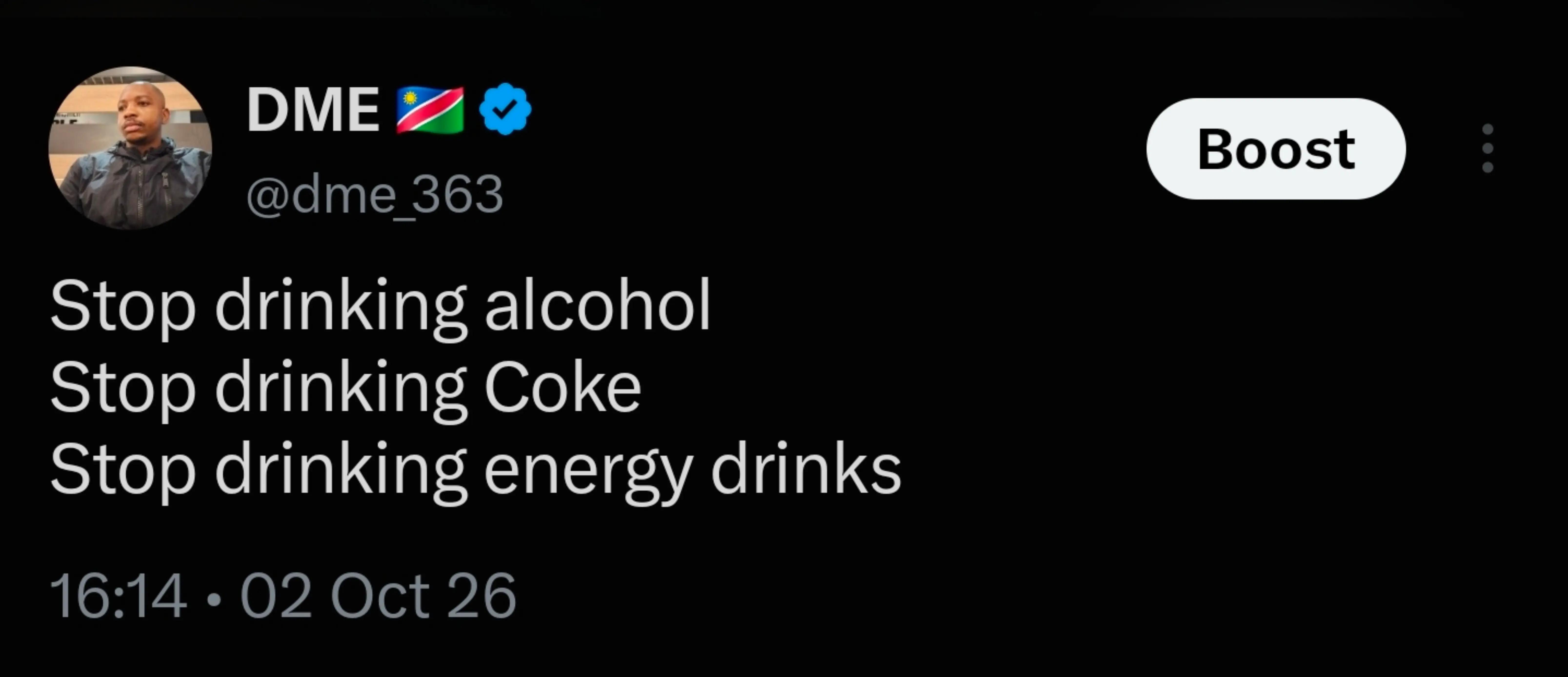Click the blue verified checkmark badge
1568x677 pixels.
[505, 110]
